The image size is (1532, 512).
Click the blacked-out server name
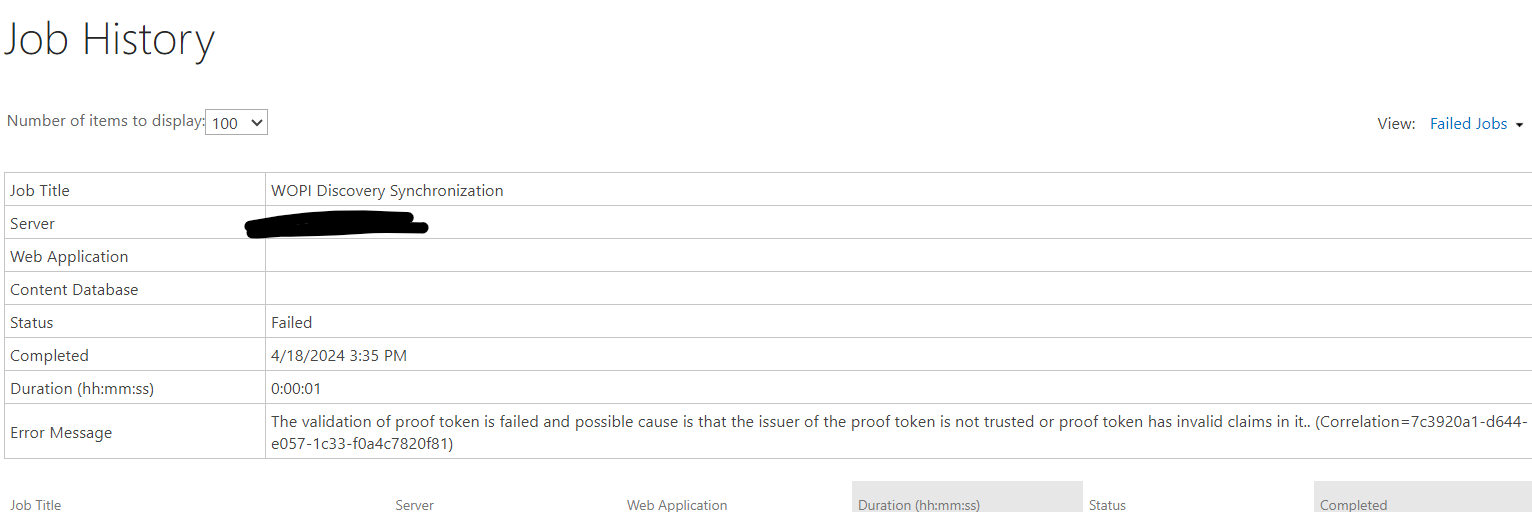click(337, 225)
